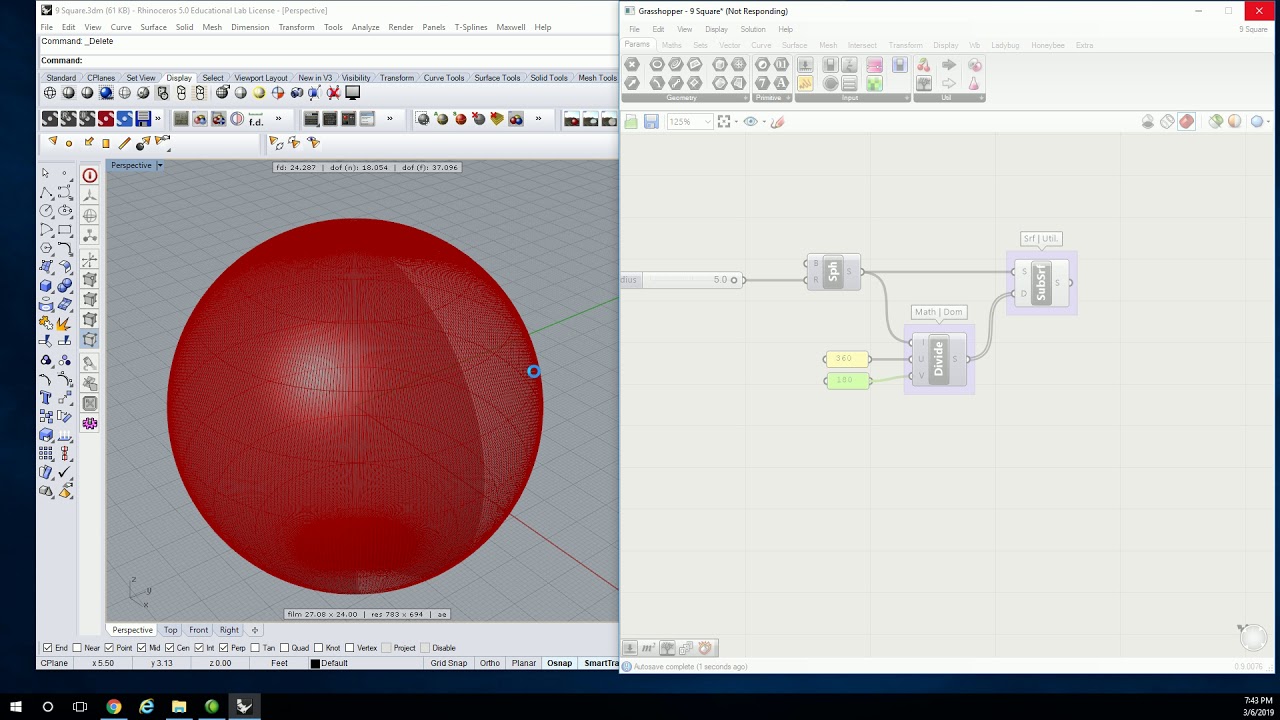Open the Maths tab in Grasshopper
Screen dimensions: 1280x720
point(671,45)
